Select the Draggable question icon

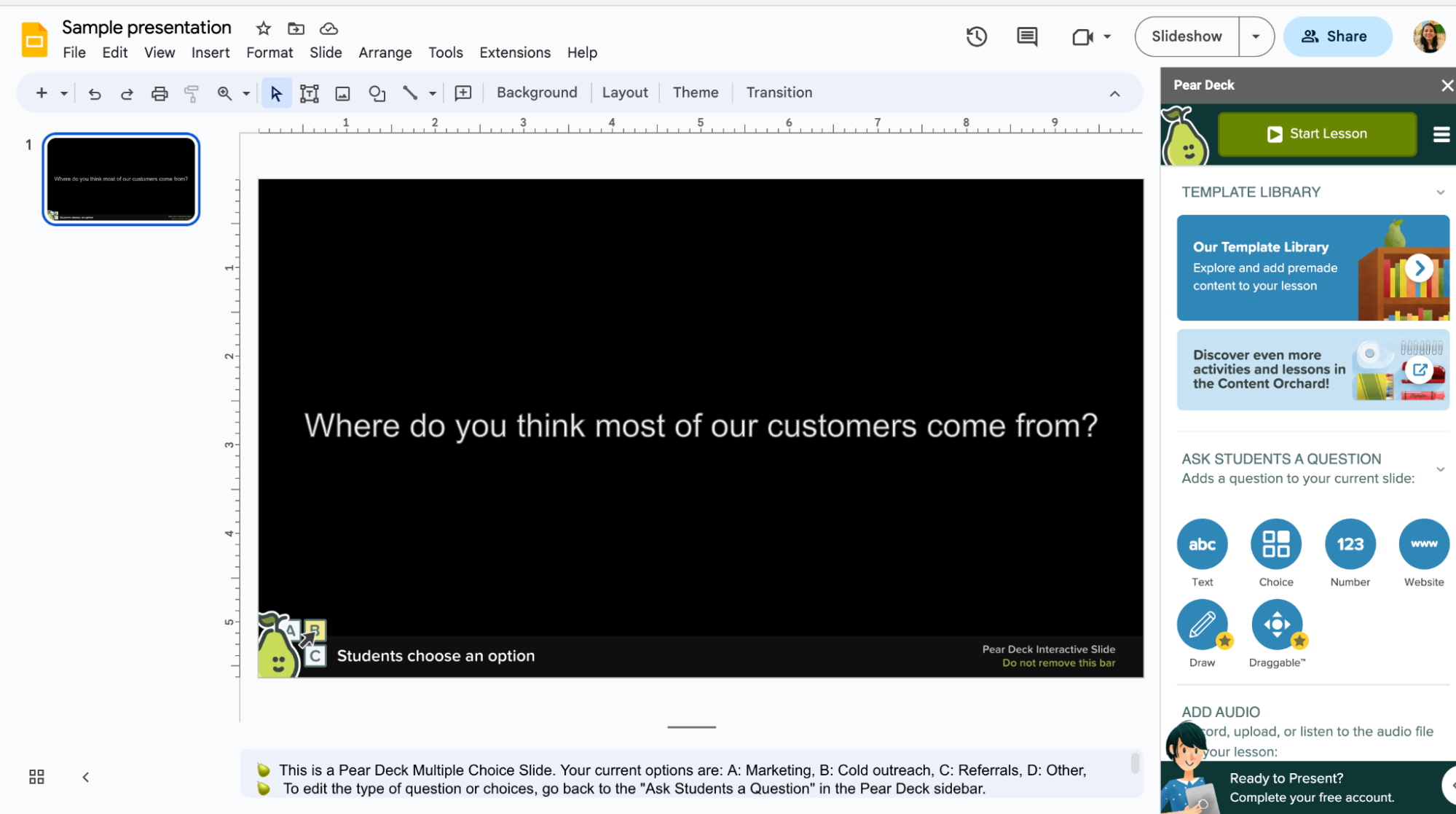click(1277, 625)
